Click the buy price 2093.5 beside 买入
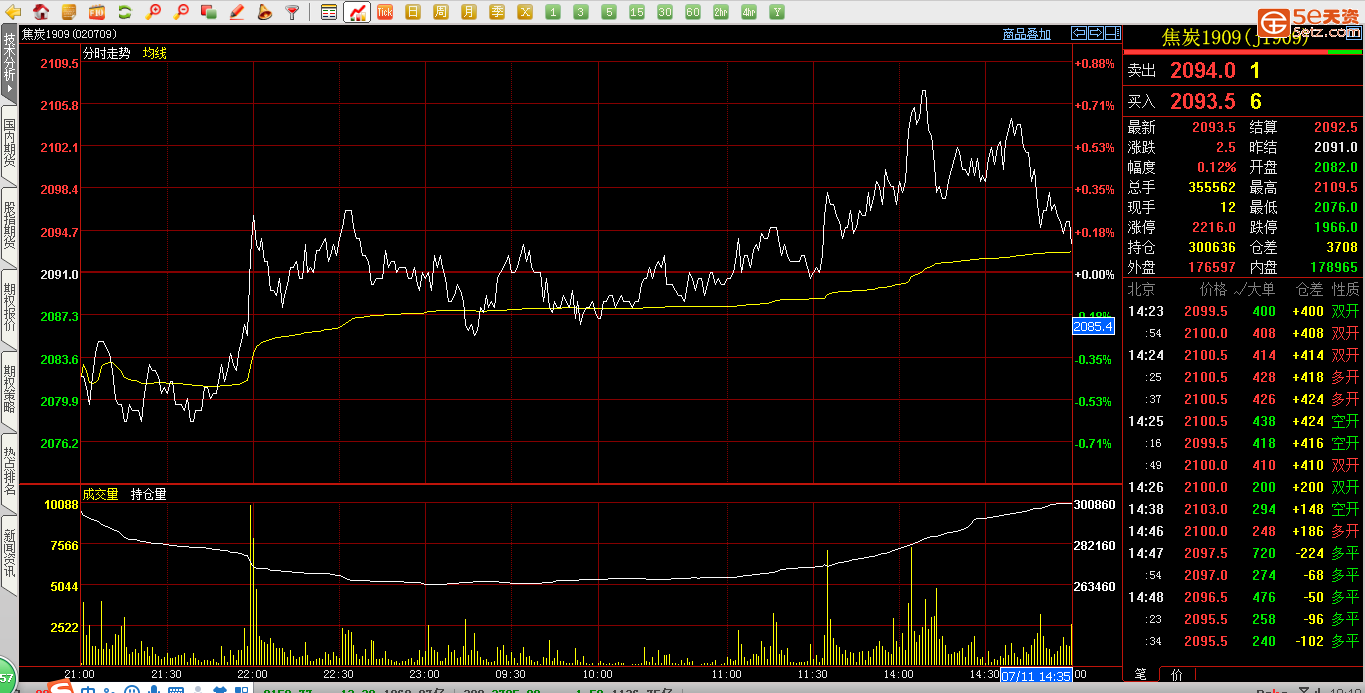The height and width of the screenshot is (693, 1365). point(1203,101)
